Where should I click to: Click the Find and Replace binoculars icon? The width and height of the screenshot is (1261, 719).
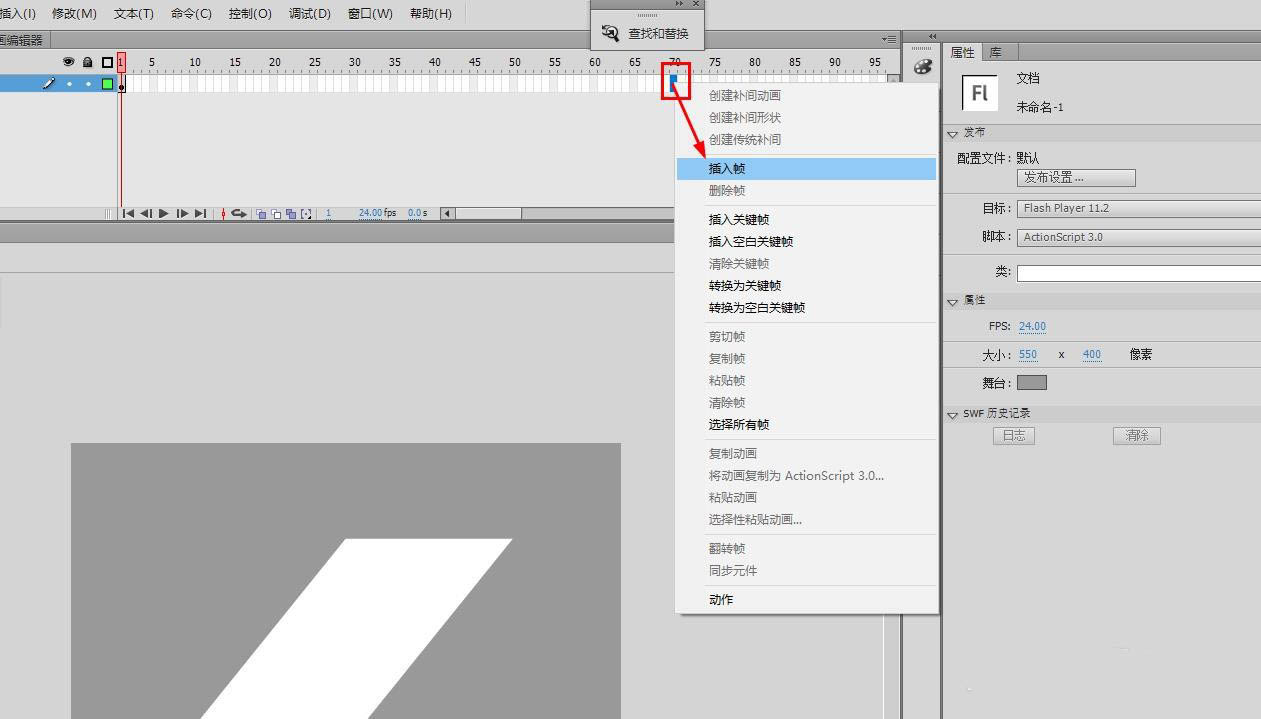pos(610,33)
